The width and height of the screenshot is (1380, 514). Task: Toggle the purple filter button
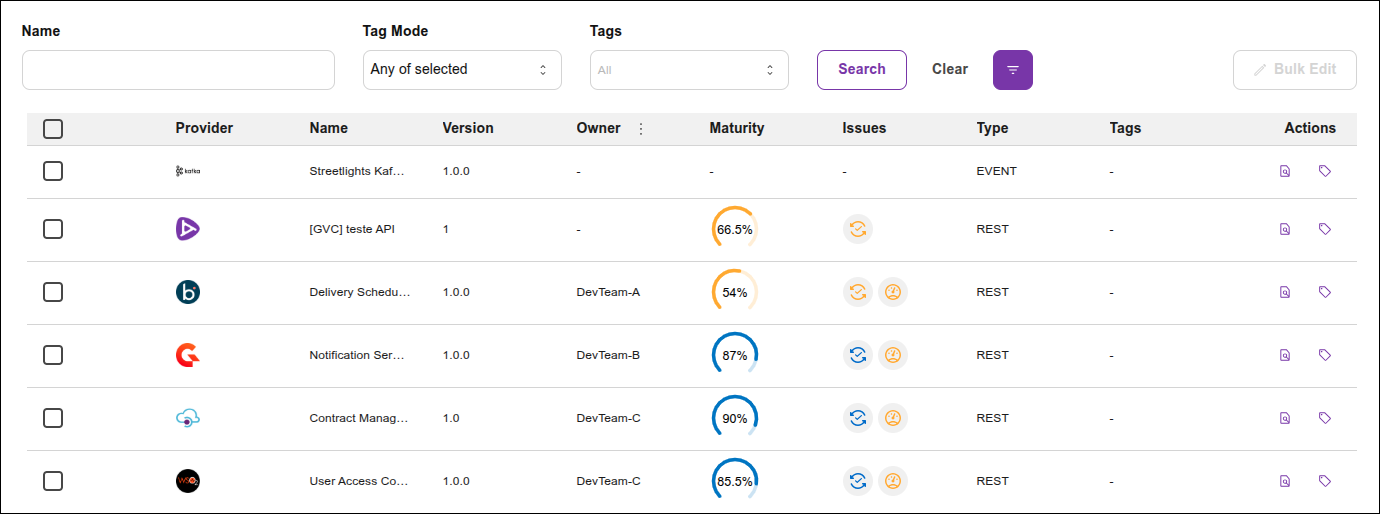coord(1013,70)
